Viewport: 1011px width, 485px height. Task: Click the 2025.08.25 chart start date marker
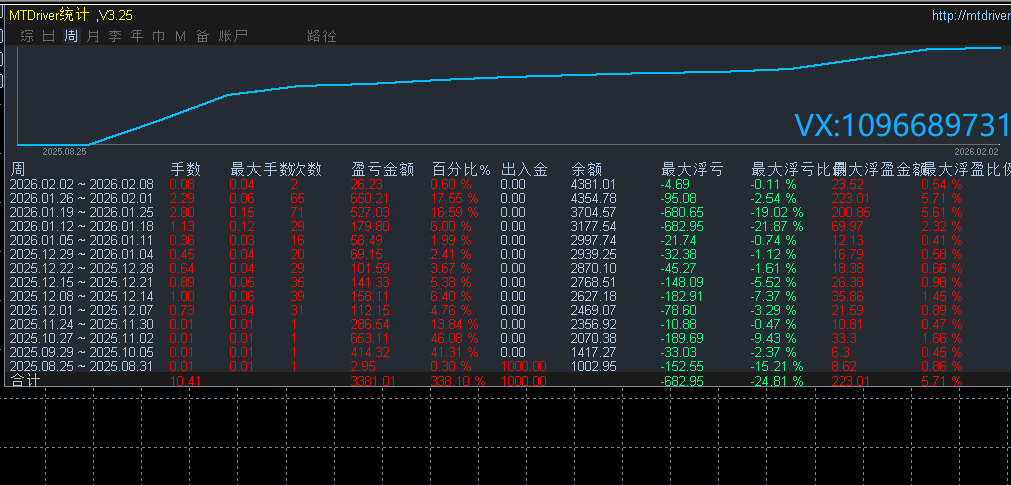click(x=64, y=152)
